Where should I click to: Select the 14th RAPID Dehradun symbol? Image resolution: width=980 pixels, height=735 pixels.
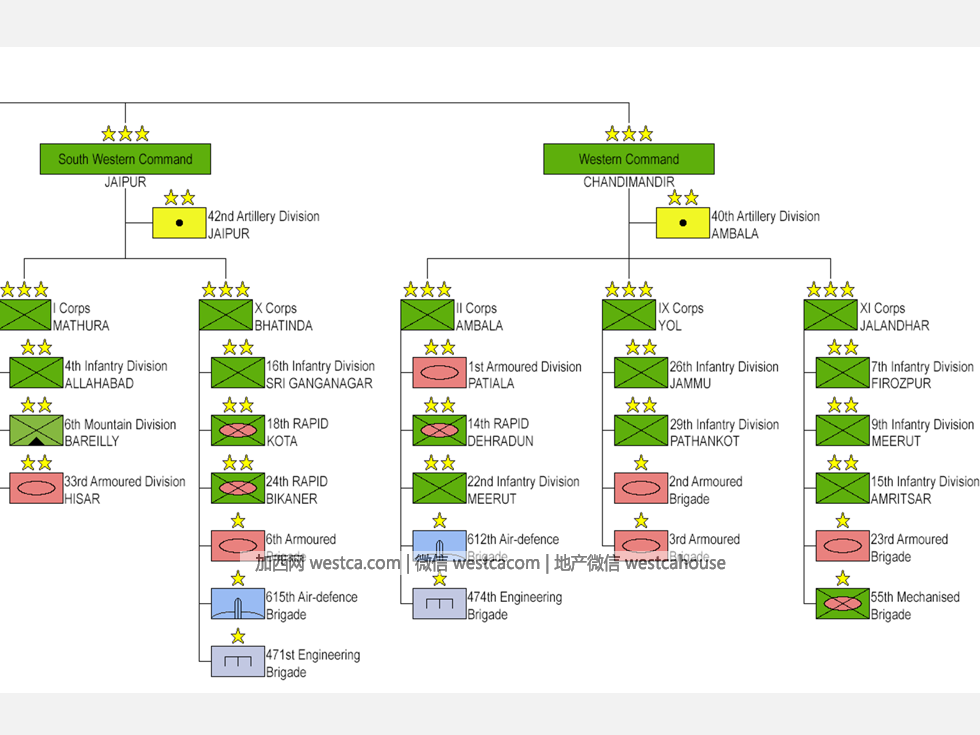[x=439, y=431]
